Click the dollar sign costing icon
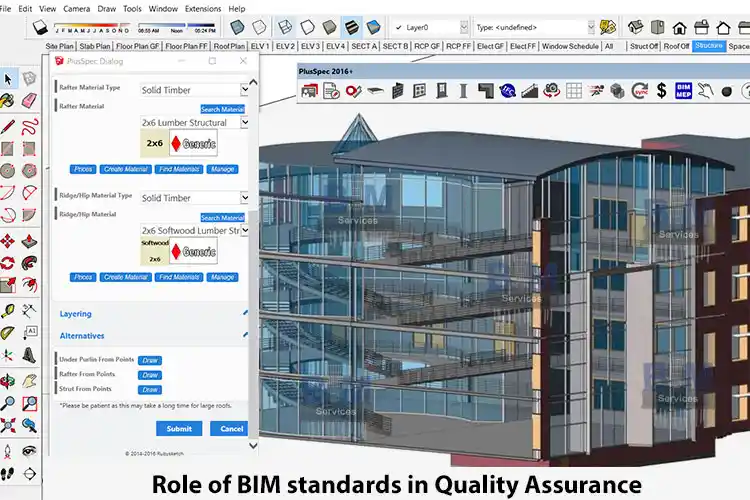The height and width of the screenshot is (500, 750). [x=662, y=90]
